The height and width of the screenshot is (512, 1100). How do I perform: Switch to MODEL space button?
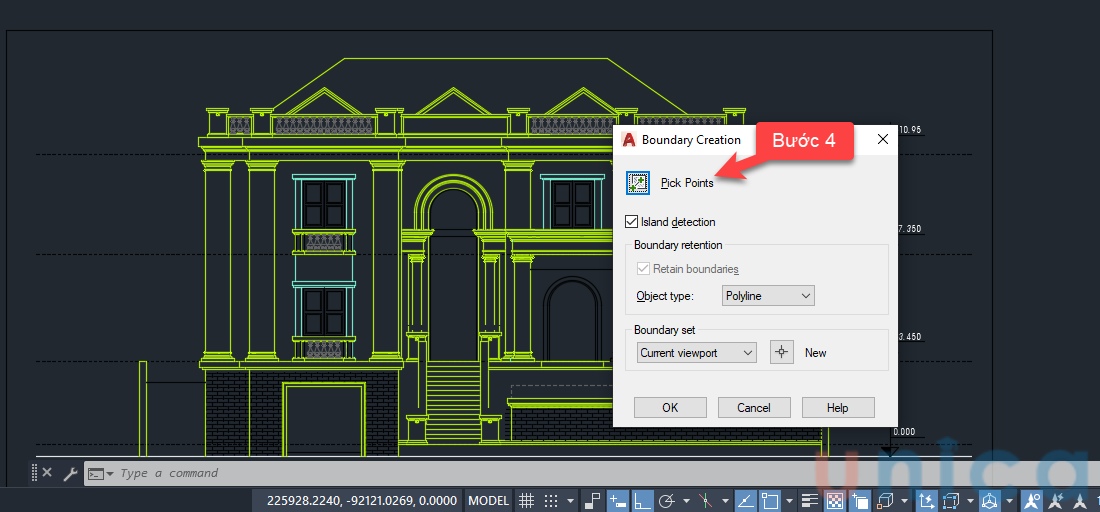[x=489, y=500]
